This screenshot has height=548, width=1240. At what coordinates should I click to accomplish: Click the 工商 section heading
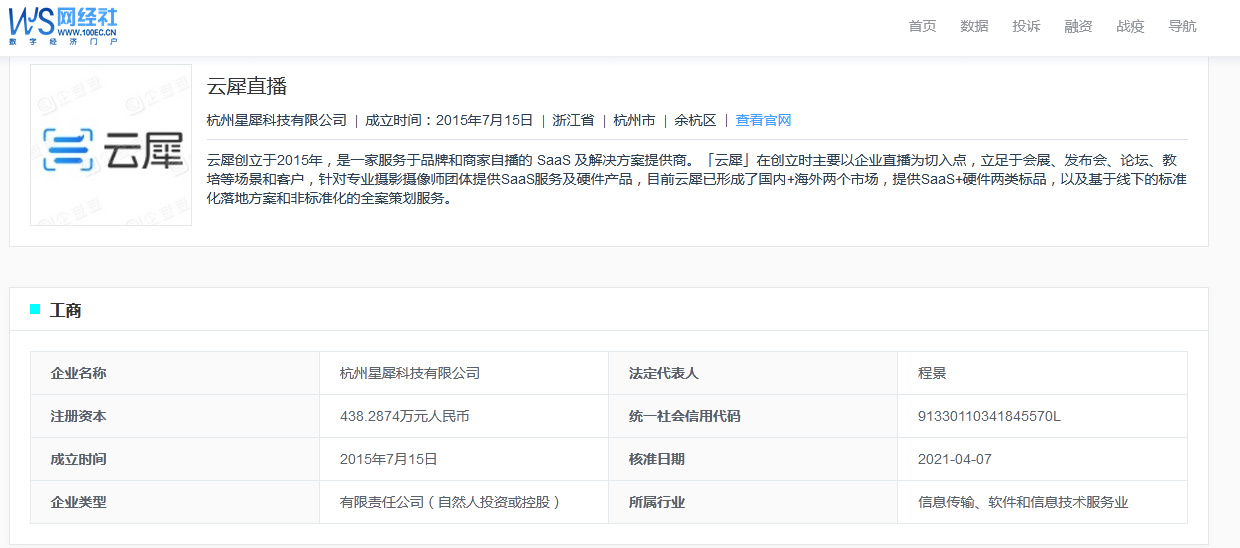(x=65, y=311)
